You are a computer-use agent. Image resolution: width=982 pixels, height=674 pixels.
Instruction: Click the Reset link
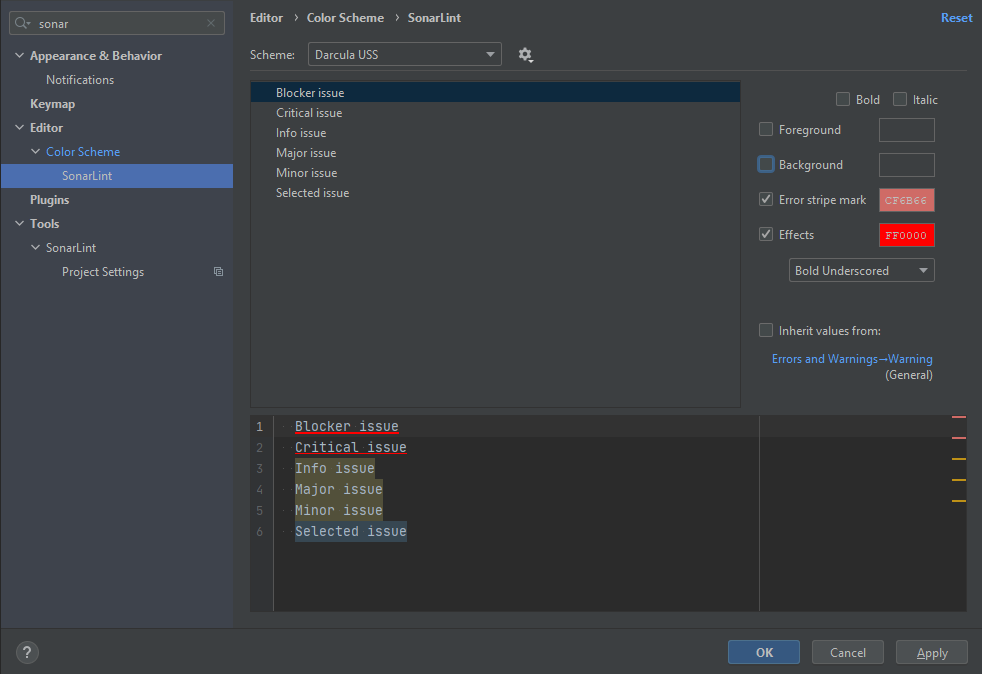(x=956, y=18)
